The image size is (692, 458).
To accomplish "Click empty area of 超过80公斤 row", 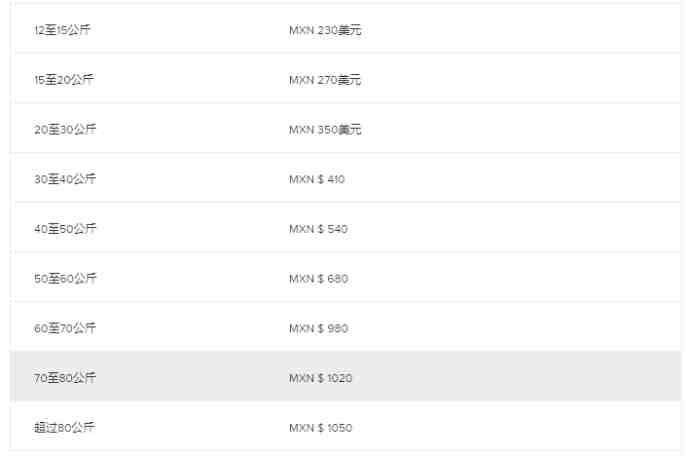I will click(516, 426).
